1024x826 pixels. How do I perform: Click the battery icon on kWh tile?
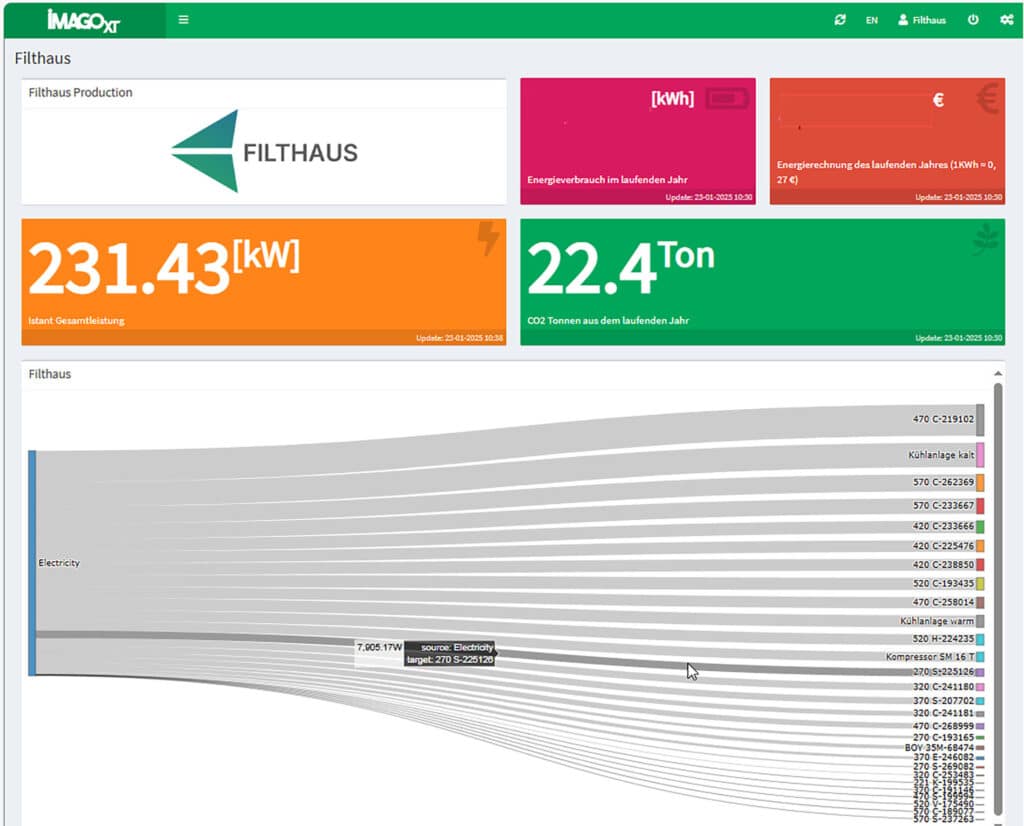(x=726, y=98)
